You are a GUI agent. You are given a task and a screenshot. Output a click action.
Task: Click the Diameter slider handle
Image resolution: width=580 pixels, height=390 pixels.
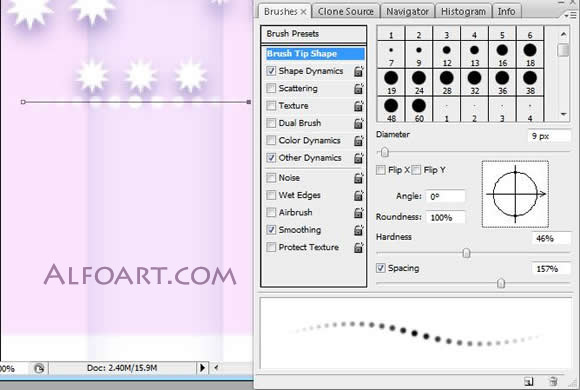(385, 152)
